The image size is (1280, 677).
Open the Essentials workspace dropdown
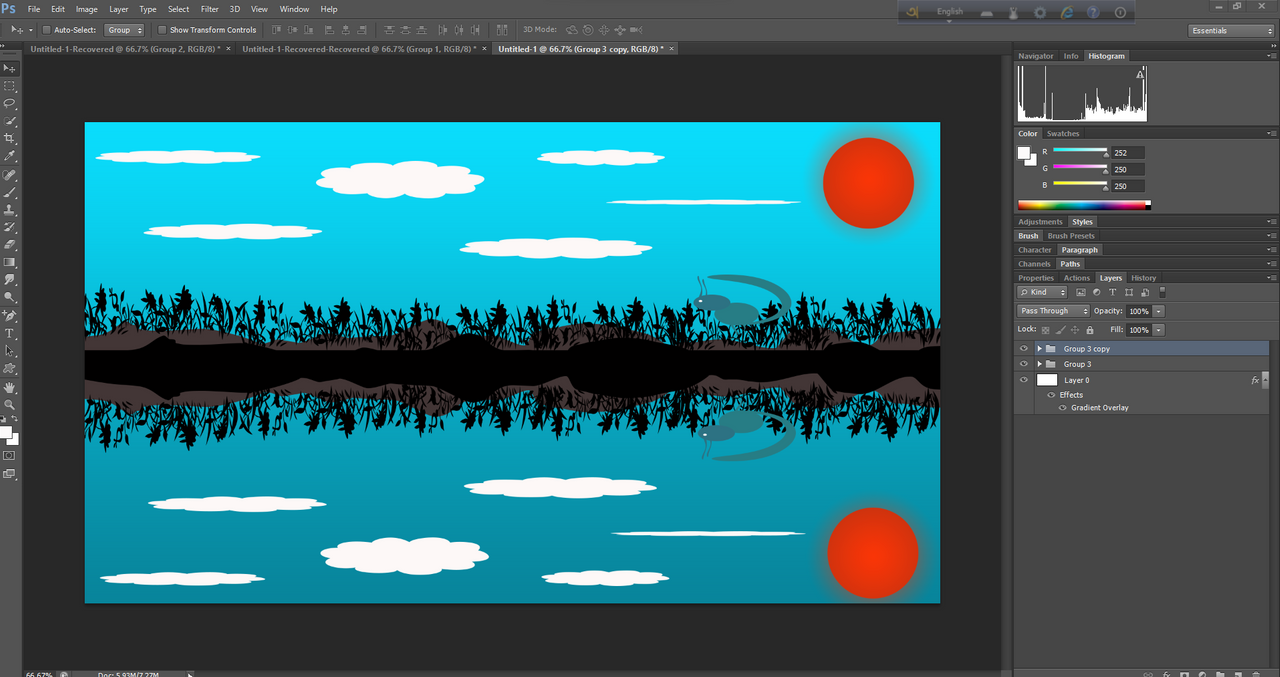coord(1232,31)
